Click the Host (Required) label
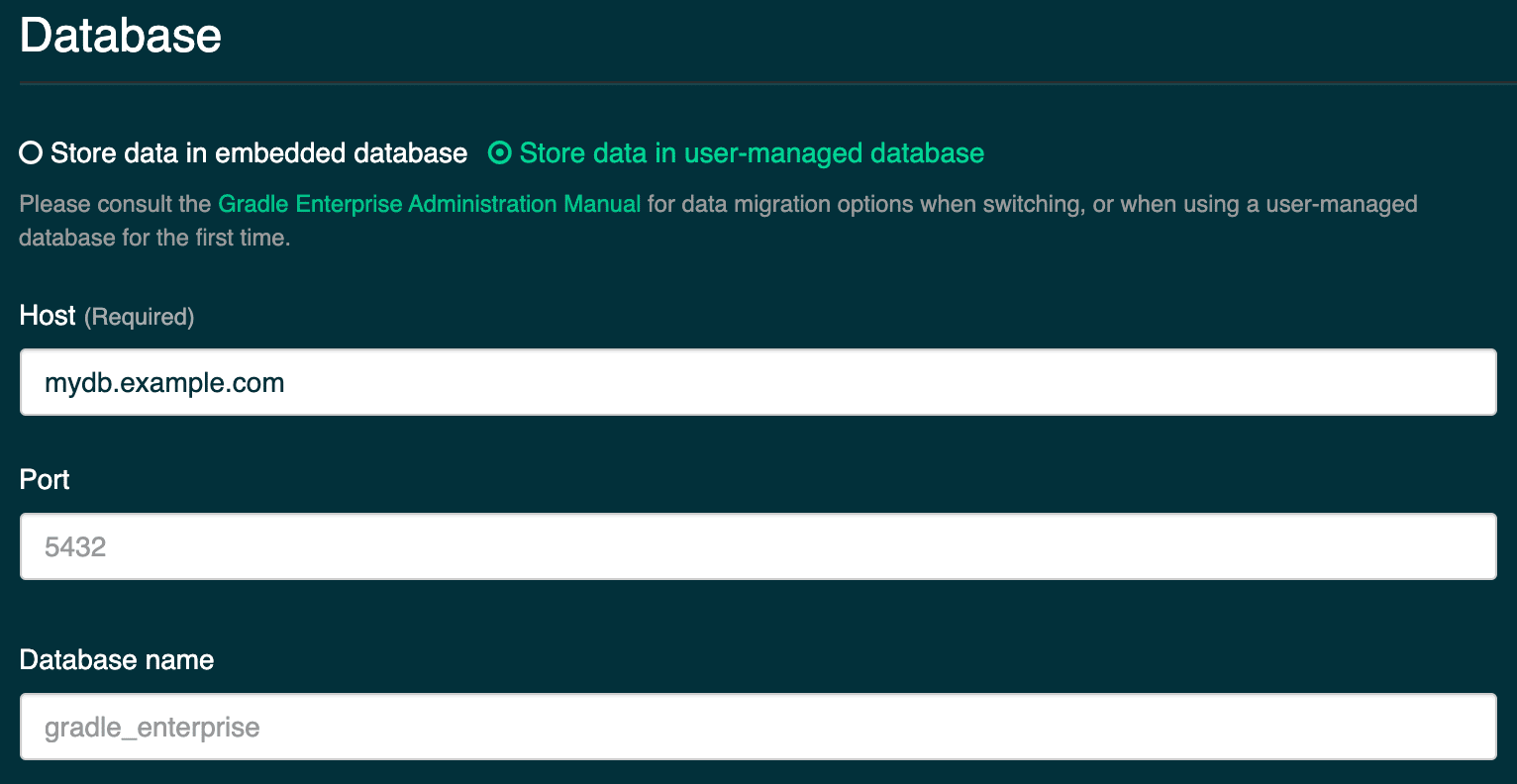 click(107, 316)
